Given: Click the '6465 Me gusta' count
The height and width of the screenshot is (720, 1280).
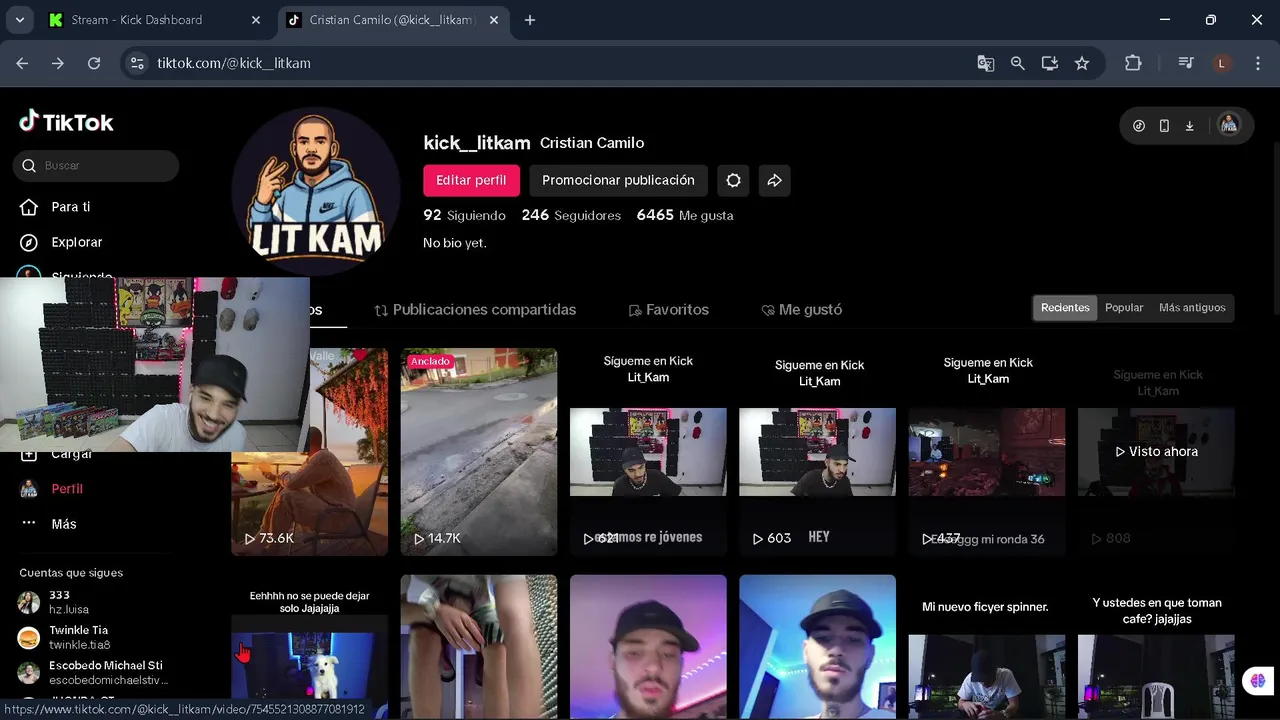Looking at the screenshot, I should pos(685,215).
